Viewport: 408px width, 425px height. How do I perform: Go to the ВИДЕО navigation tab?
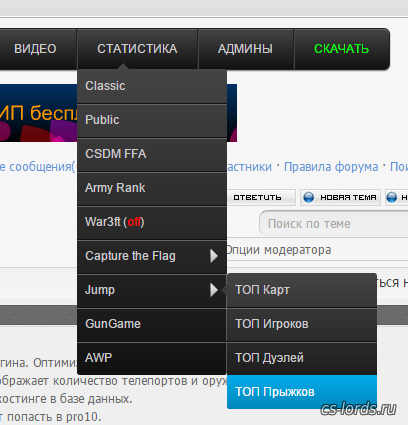pyautogui.click(x=35, y=49)
